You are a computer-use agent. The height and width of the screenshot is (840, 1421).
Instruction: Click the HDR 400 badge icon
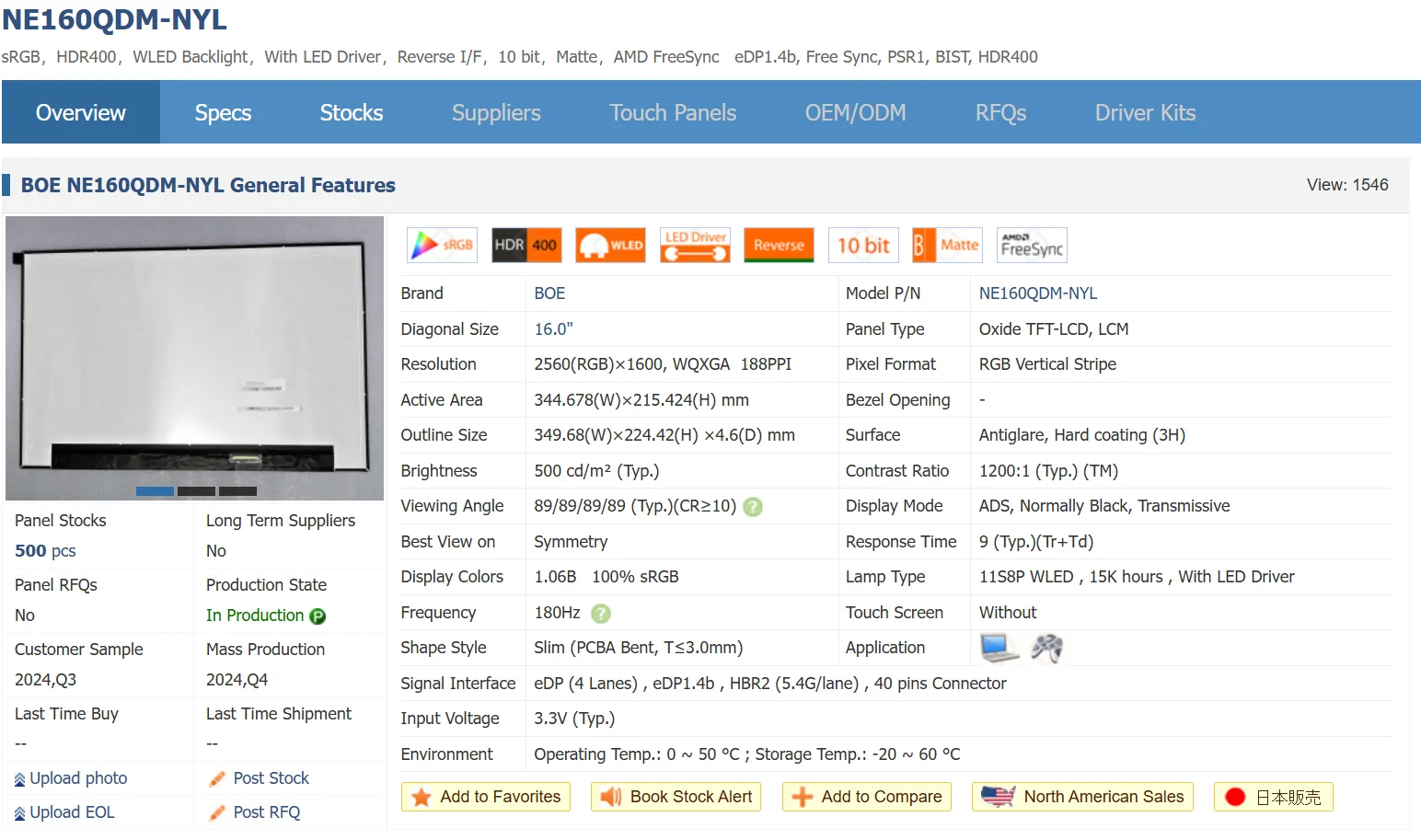526,246
